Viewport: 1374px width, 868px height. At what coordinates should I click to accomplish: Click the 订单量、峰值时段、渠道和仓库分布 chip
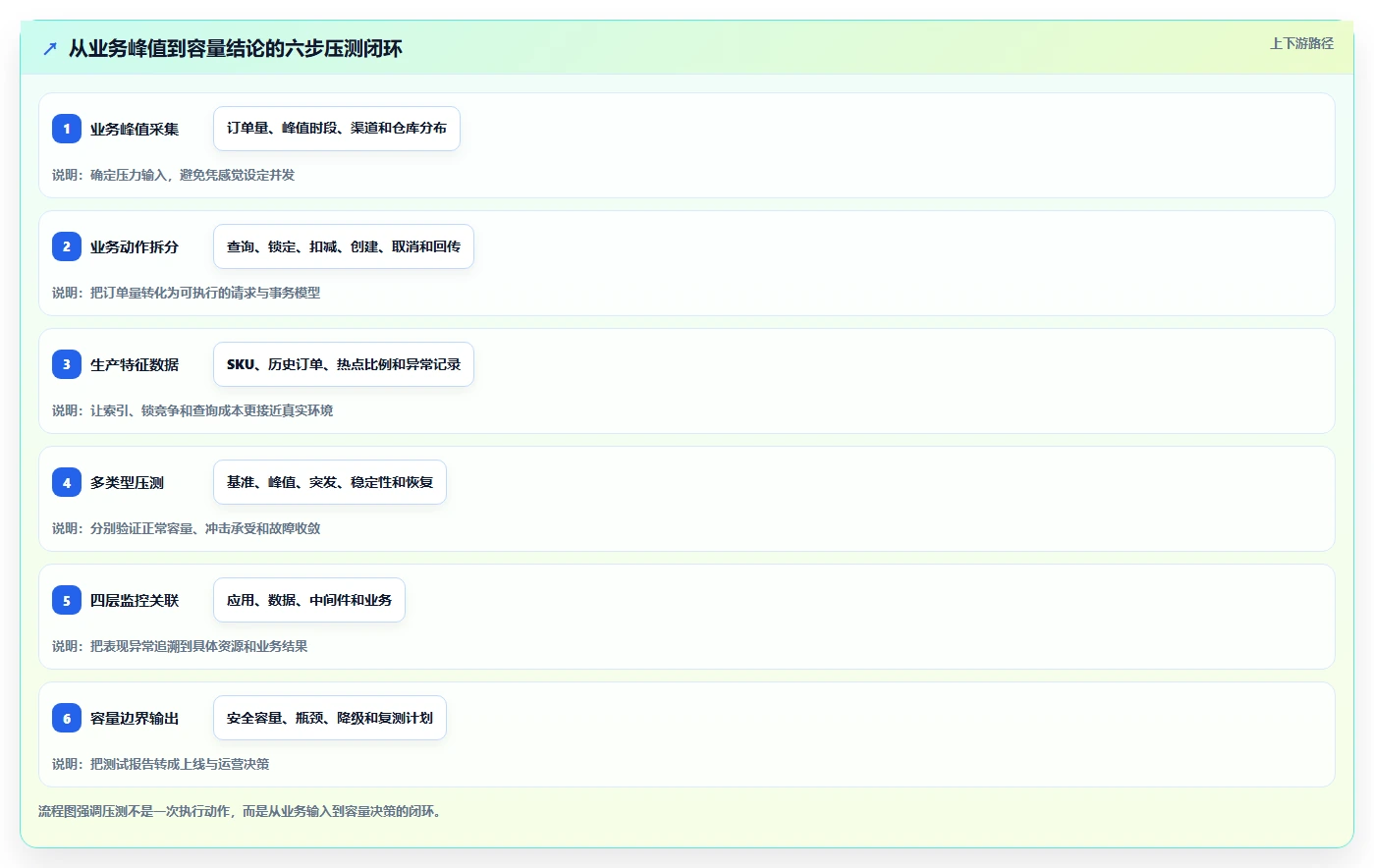[x=337, y=129]
